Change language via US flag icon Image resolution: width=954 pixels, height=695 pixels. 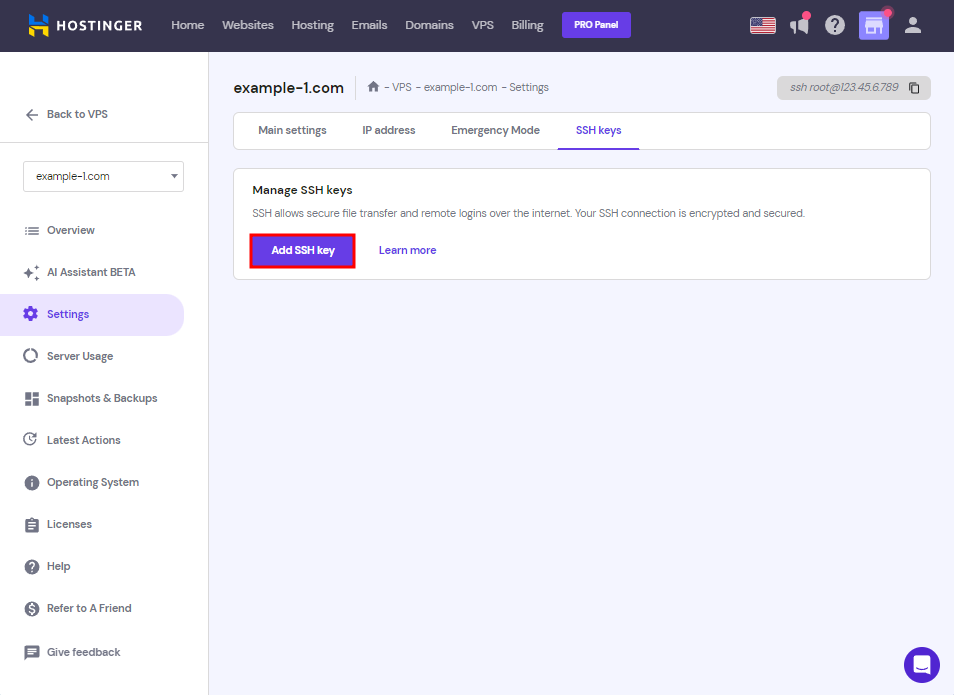[763, 25]
